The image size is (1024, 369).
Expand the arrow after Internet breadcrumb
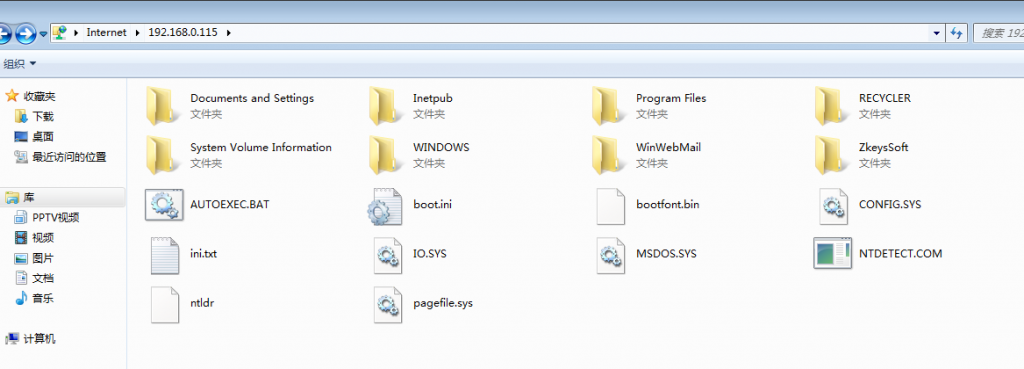138,33
